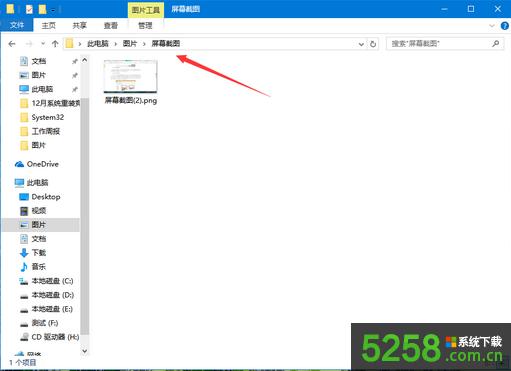Go up one folder level
This screenshot has width=511, height=371.
(55, 44)
